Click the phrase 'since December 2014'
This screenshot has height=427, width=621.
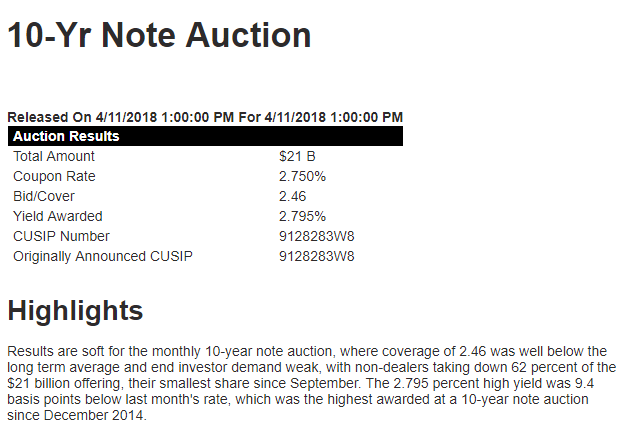(75, 416)
